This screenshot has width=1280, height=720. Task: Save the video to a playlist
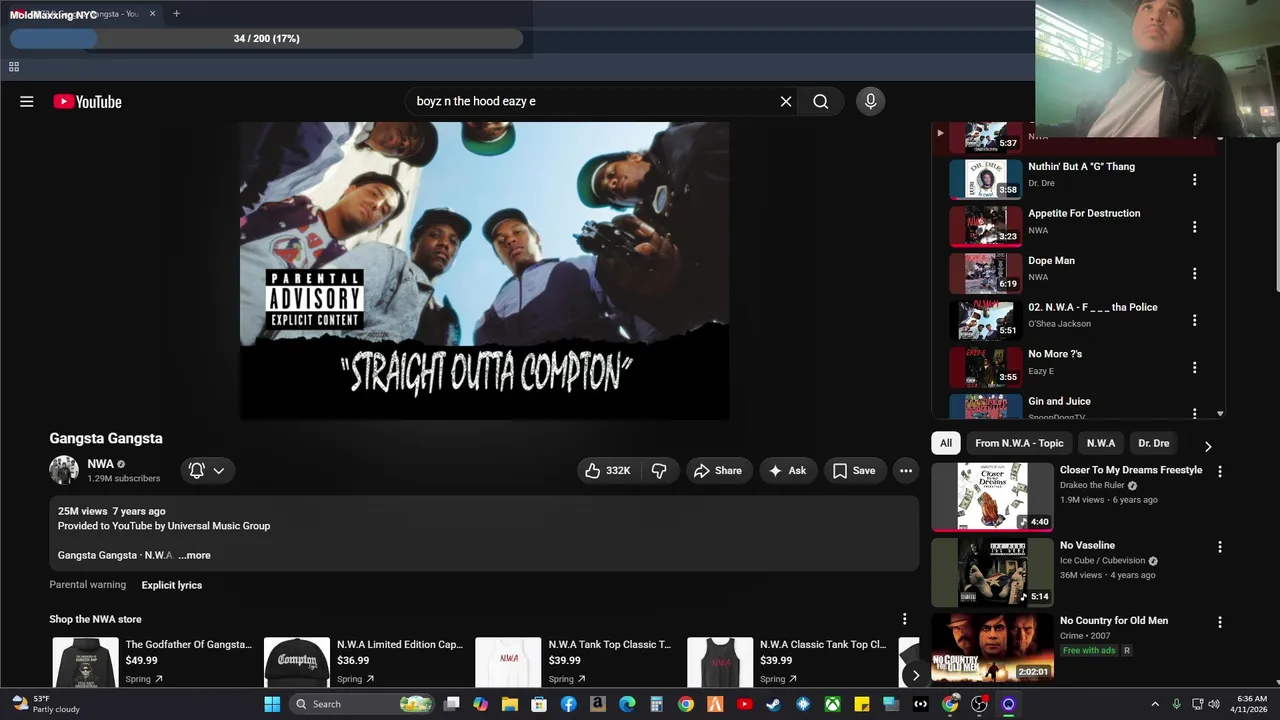[x=855, y=470]
